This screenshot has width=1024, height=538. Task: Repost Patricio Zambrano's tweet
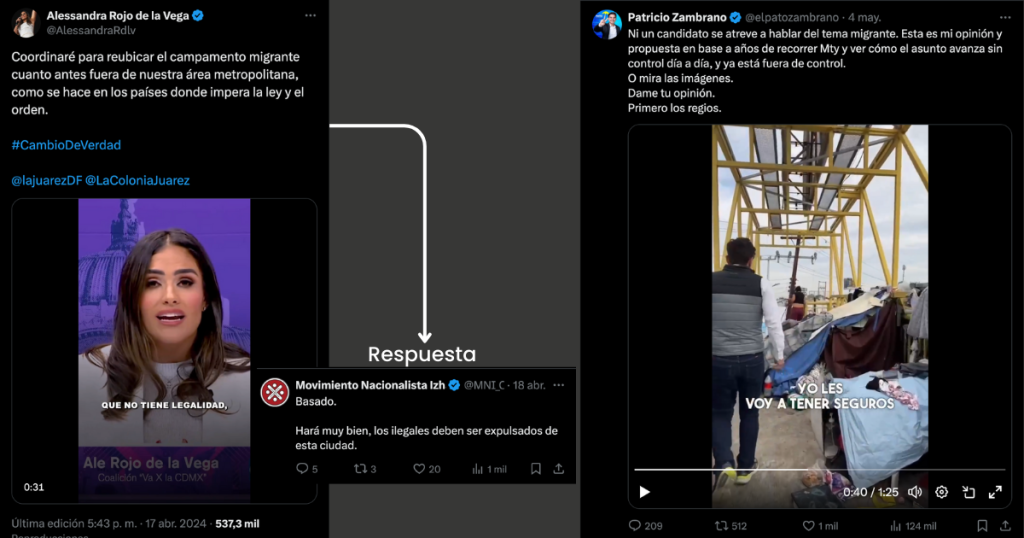722,525
